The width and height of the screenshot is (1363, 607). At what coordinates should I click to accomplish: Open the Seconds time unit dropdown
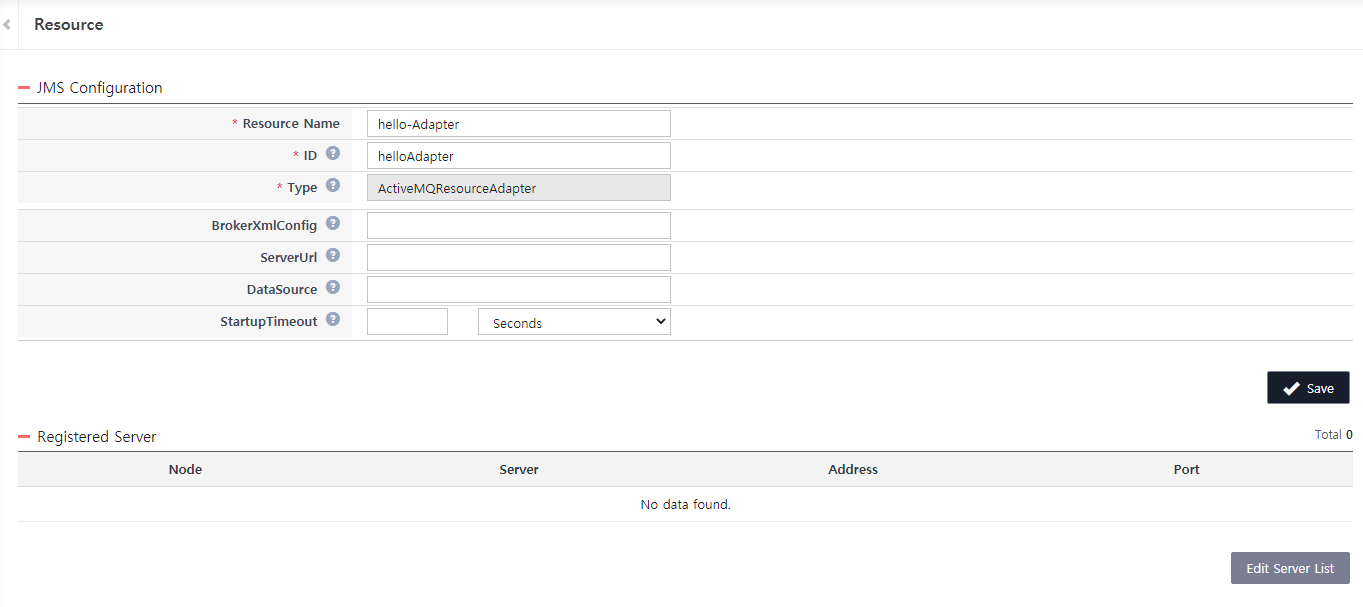tap(574, 322)
